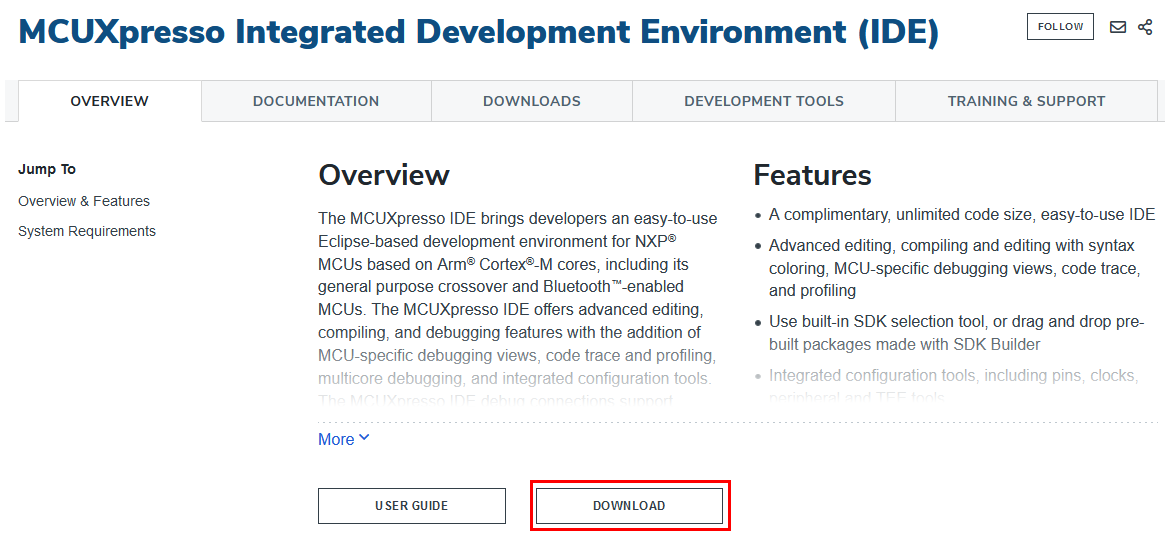Click the Features heading
This screenshot has height=546, width=1167.
812,176
